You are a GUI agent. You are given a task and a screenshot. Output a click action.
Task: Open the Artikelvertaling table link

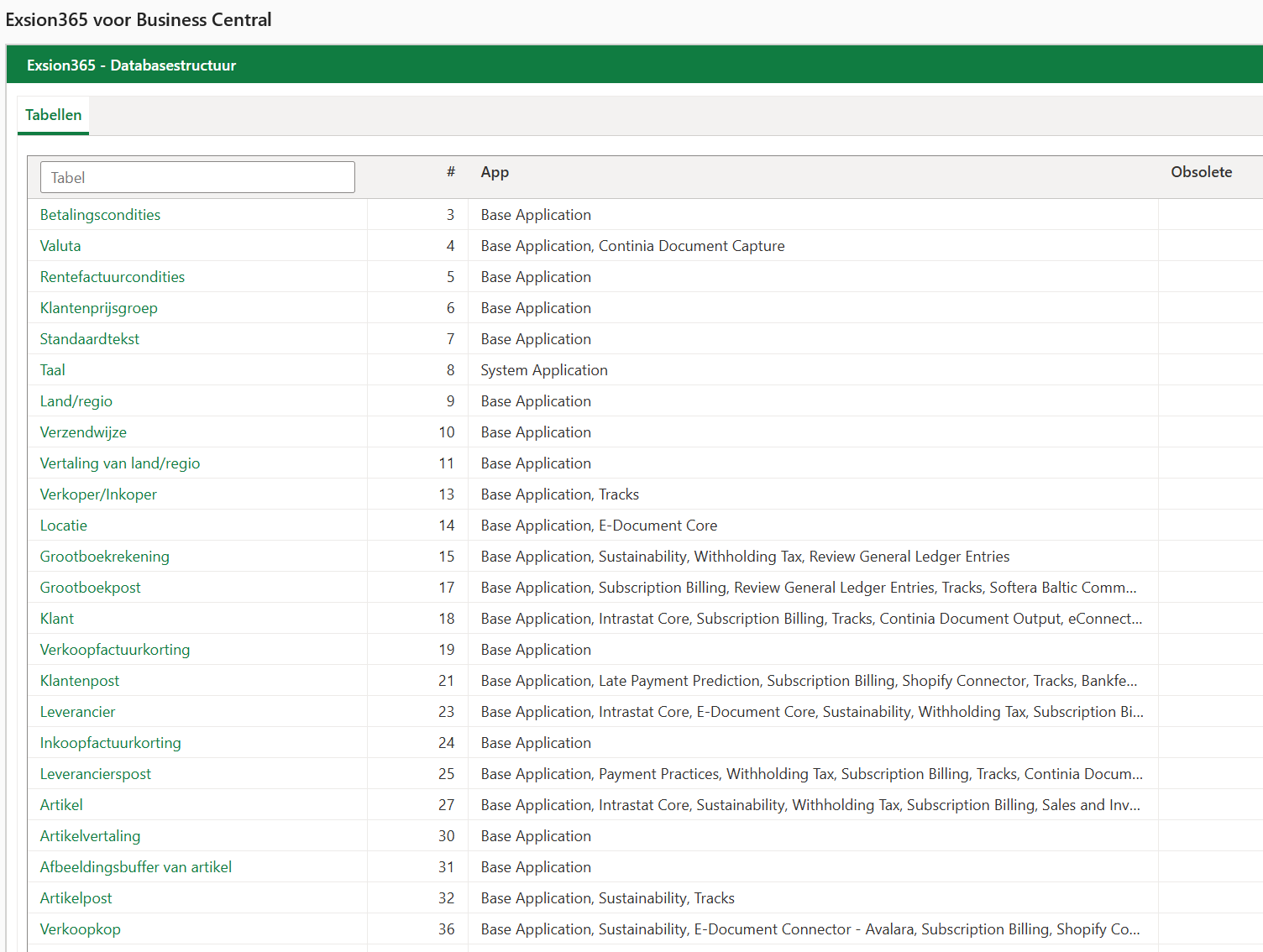[91, 836]
